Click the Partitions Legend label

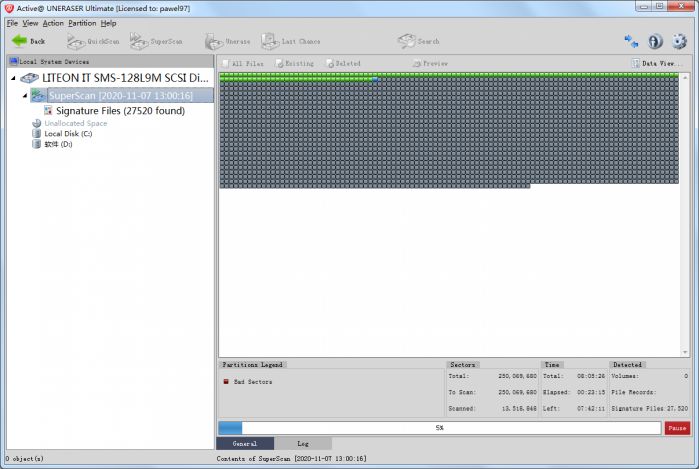coord(252,365)
